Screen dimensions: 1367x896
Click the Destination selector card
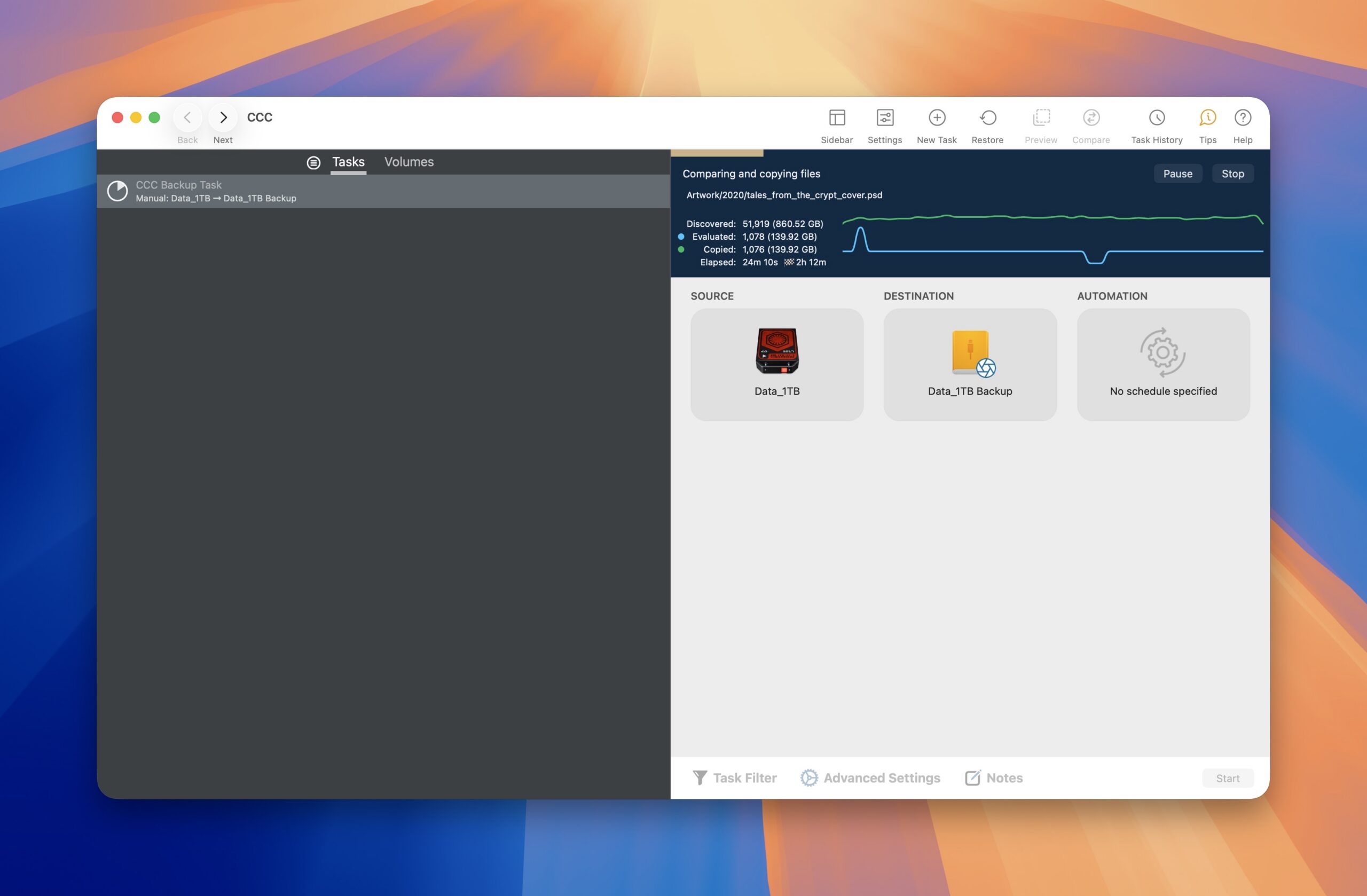[x=970, y=365]
